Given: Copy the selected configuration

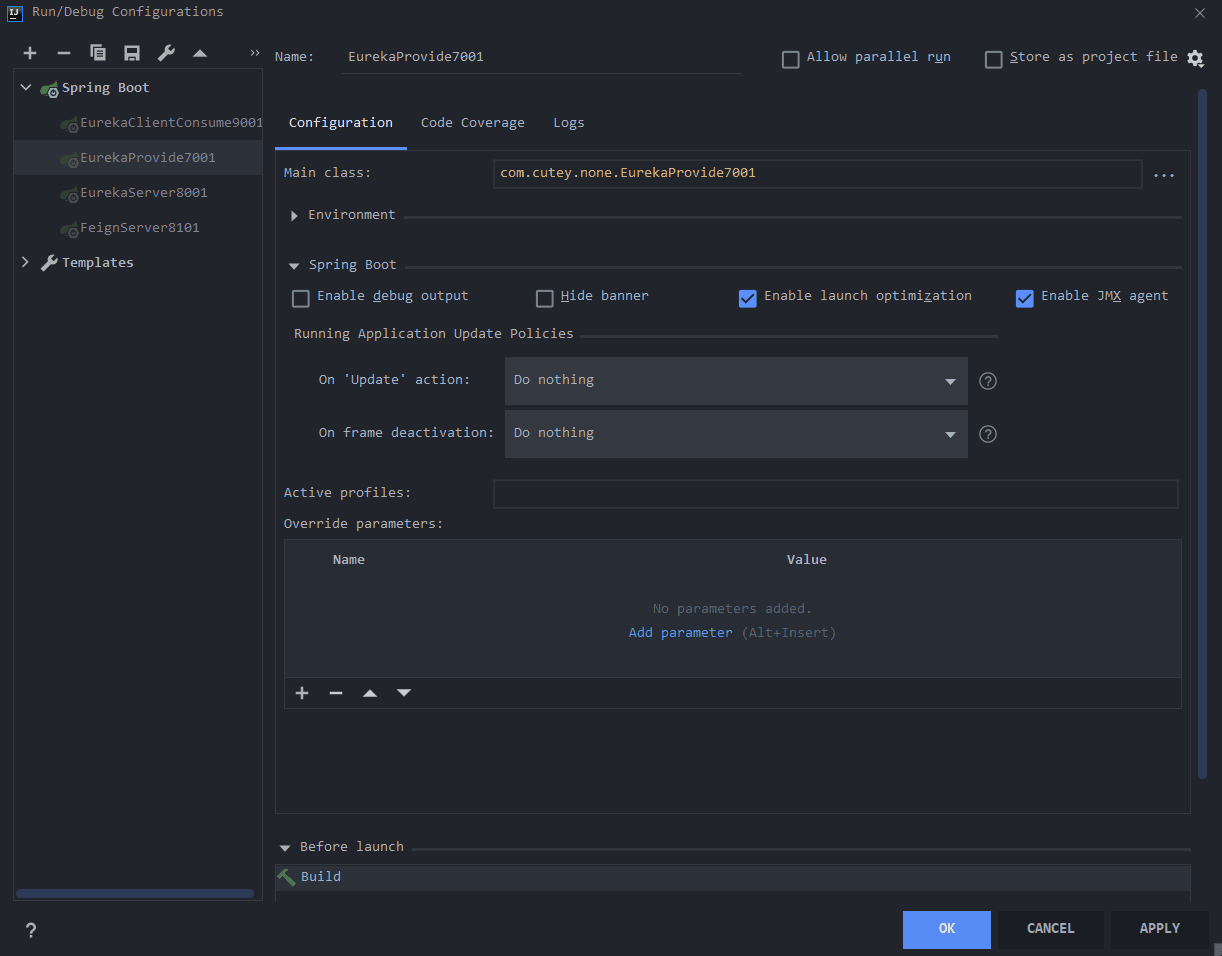Looking at the screenshot, I should (x=98, y=53).
